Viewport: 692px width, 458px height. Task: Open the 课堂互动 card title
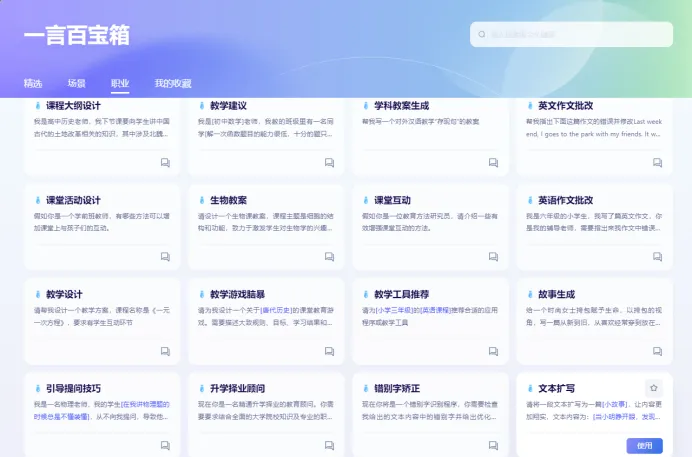click(x=392, y=200)
